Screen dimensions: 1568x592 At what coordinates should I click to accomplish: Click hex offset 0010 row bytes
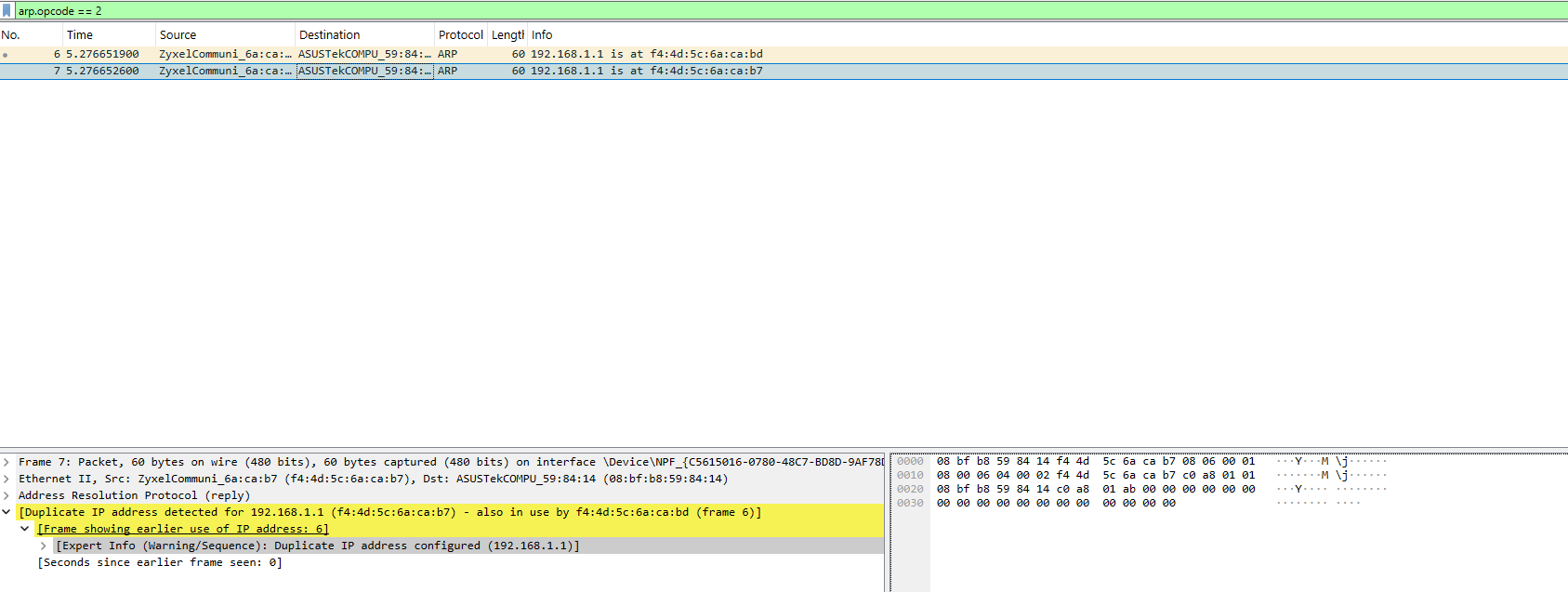click(1096, 475)
